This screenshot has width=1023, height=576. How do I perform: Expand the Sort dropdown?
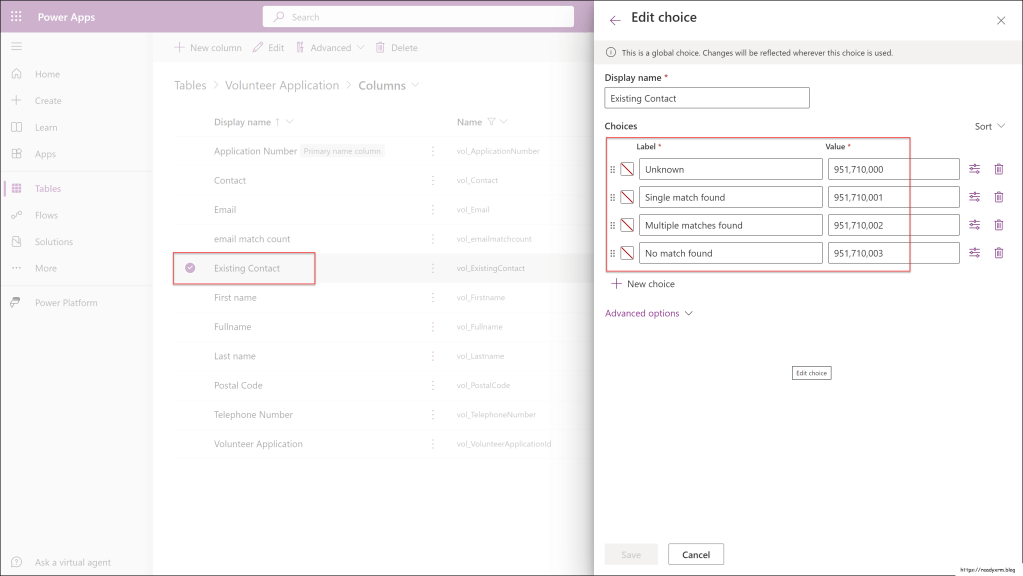tap(989, 126)
